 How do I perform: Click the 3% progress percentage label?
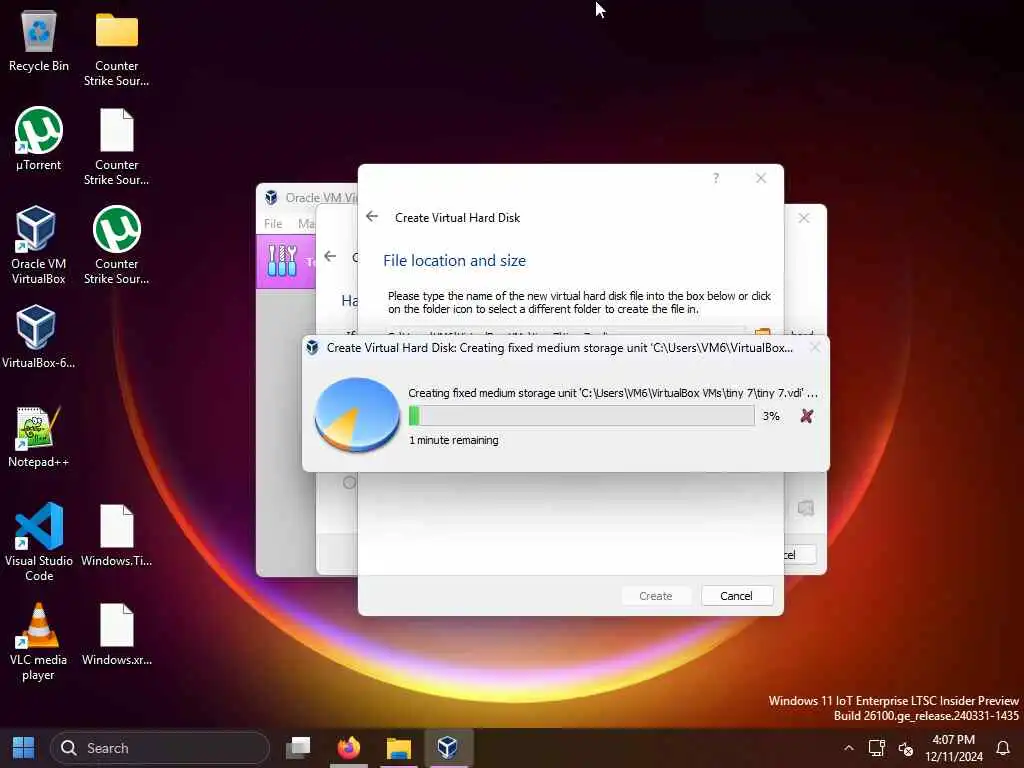[x=771, y=416]
